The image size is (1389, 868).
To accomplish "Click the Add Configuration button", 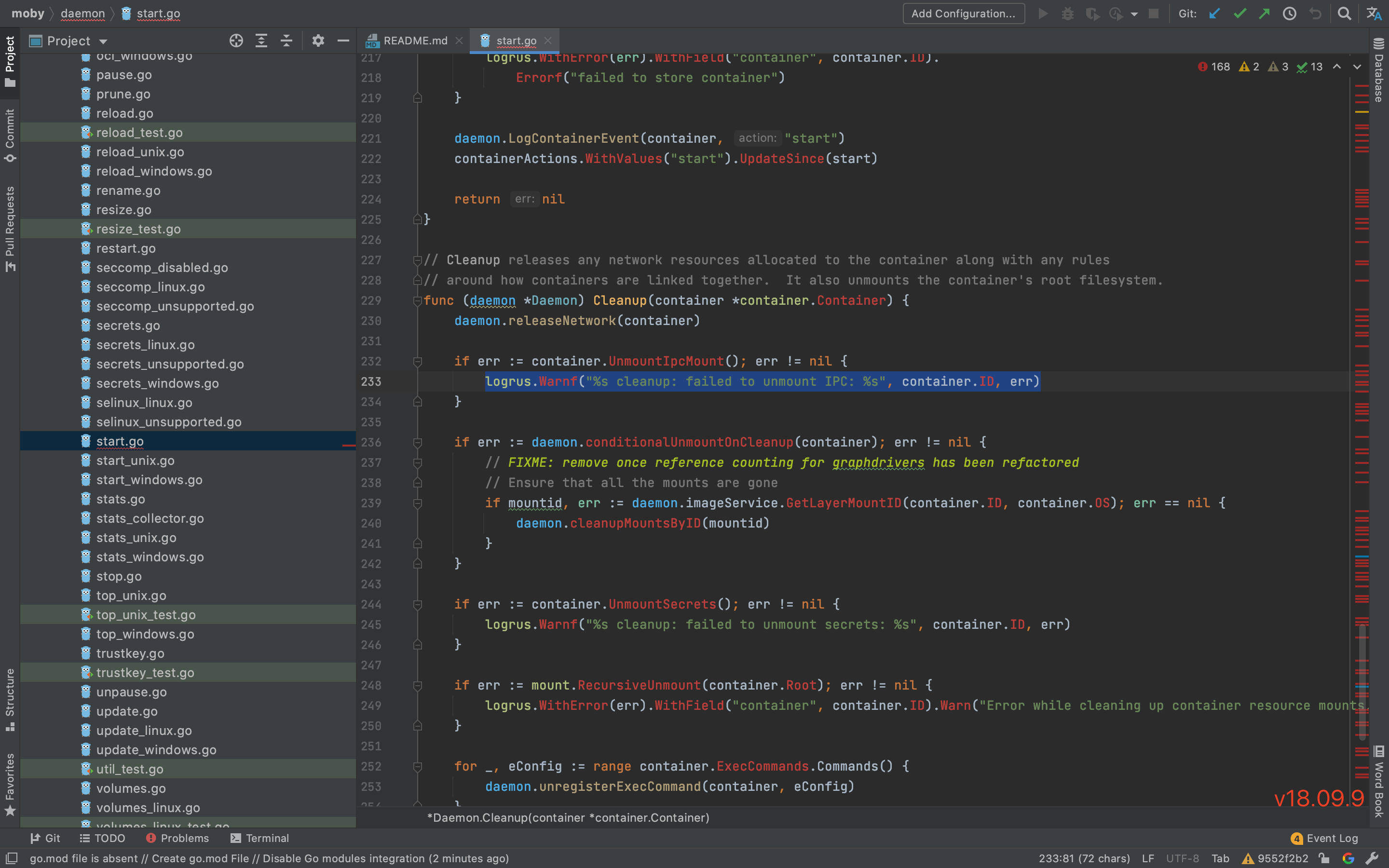I will click(963, 13).
